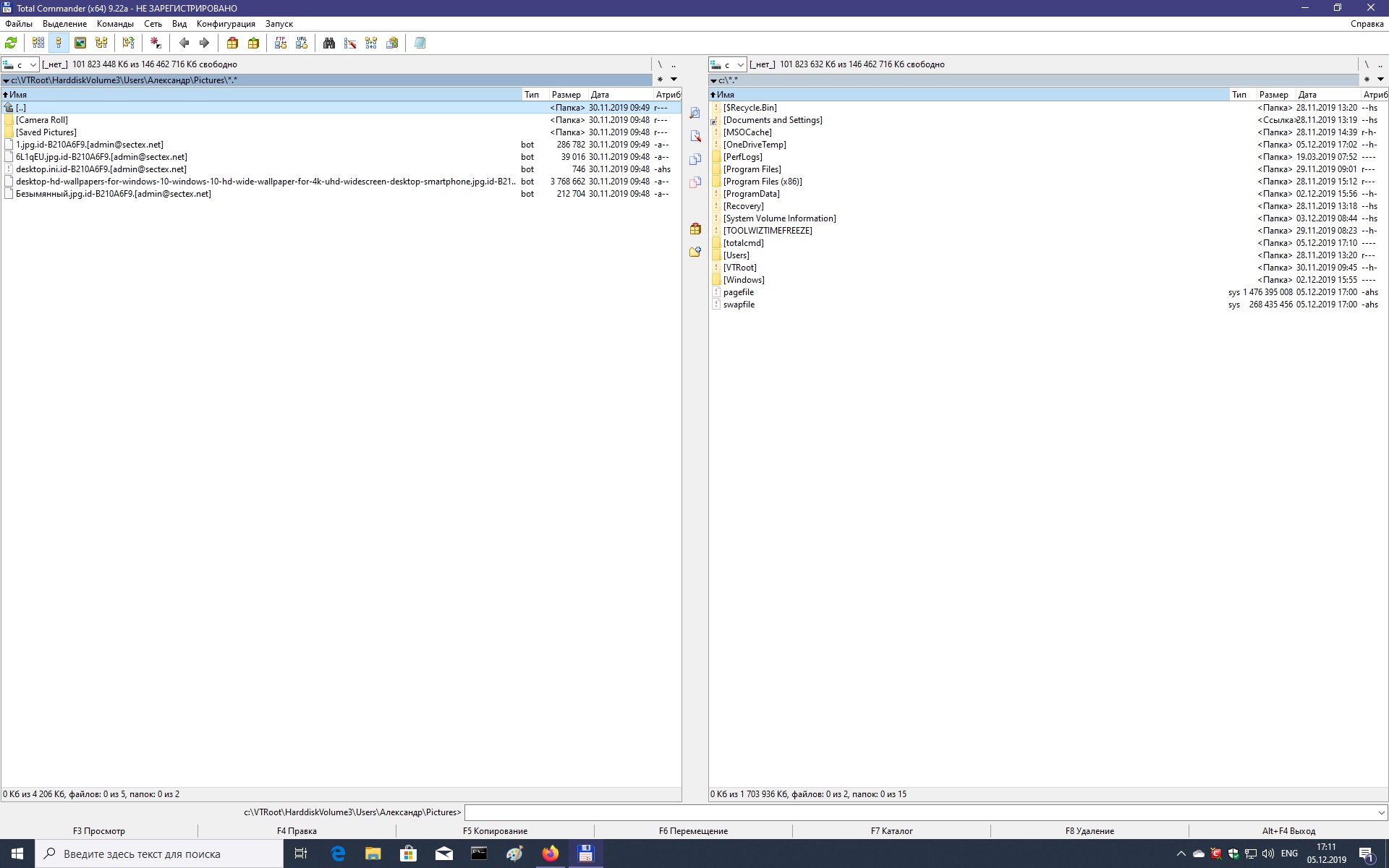Open the Notepad toolbar icon
This screenshot has width=1389, height=868.
click(x=420, y=43)
